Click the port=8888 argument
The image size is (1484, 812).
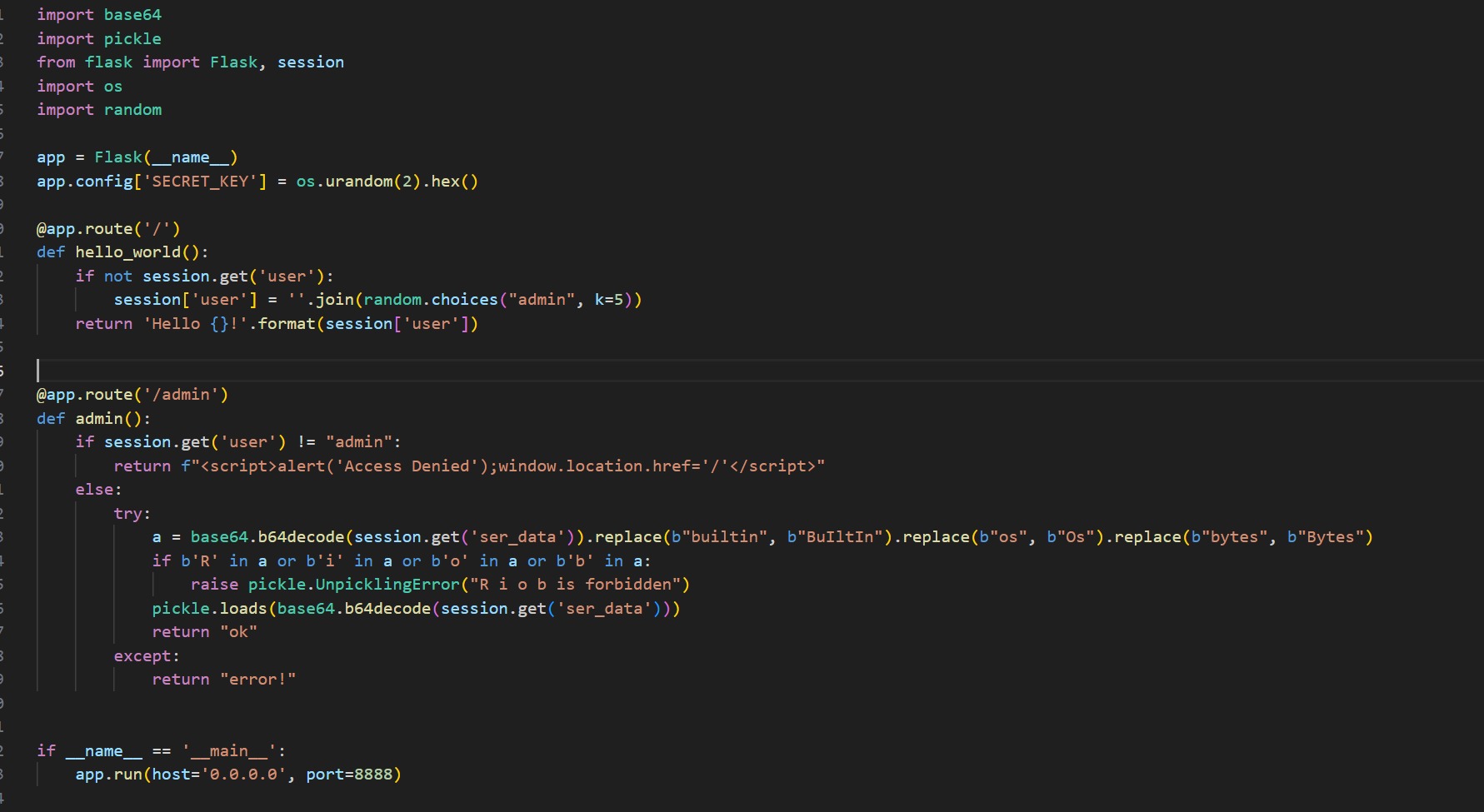[349, 775]
